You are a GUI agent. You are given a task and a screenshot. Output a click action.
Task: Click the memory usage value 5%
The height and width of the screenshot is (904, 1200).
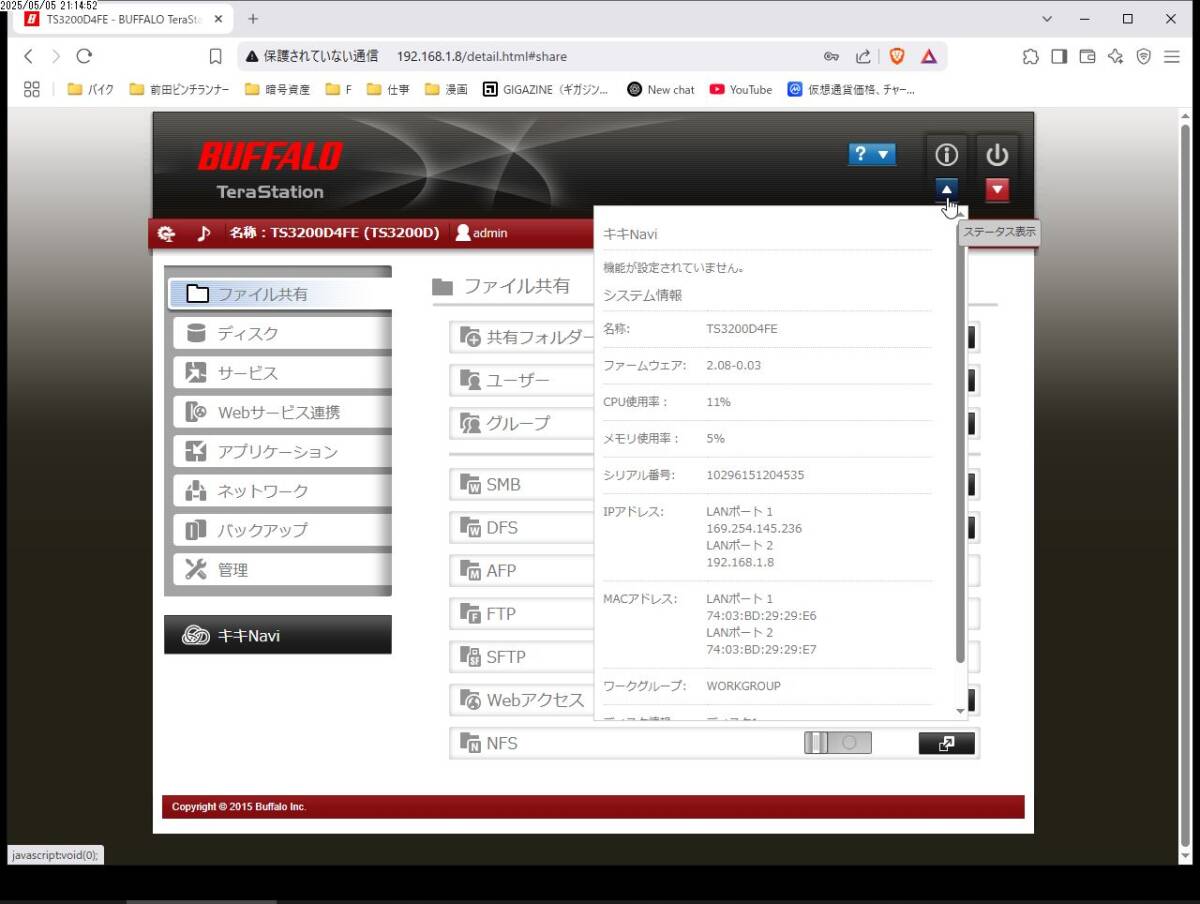[715, 438]
